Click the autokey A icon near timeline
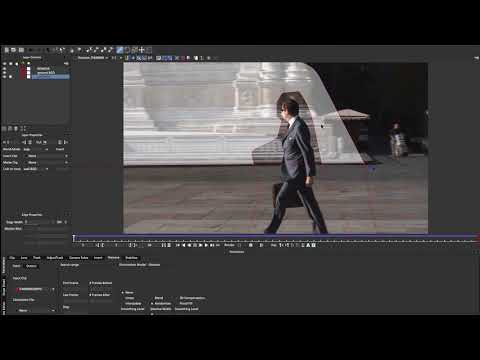The image size is (480, 360). point(308,245)
